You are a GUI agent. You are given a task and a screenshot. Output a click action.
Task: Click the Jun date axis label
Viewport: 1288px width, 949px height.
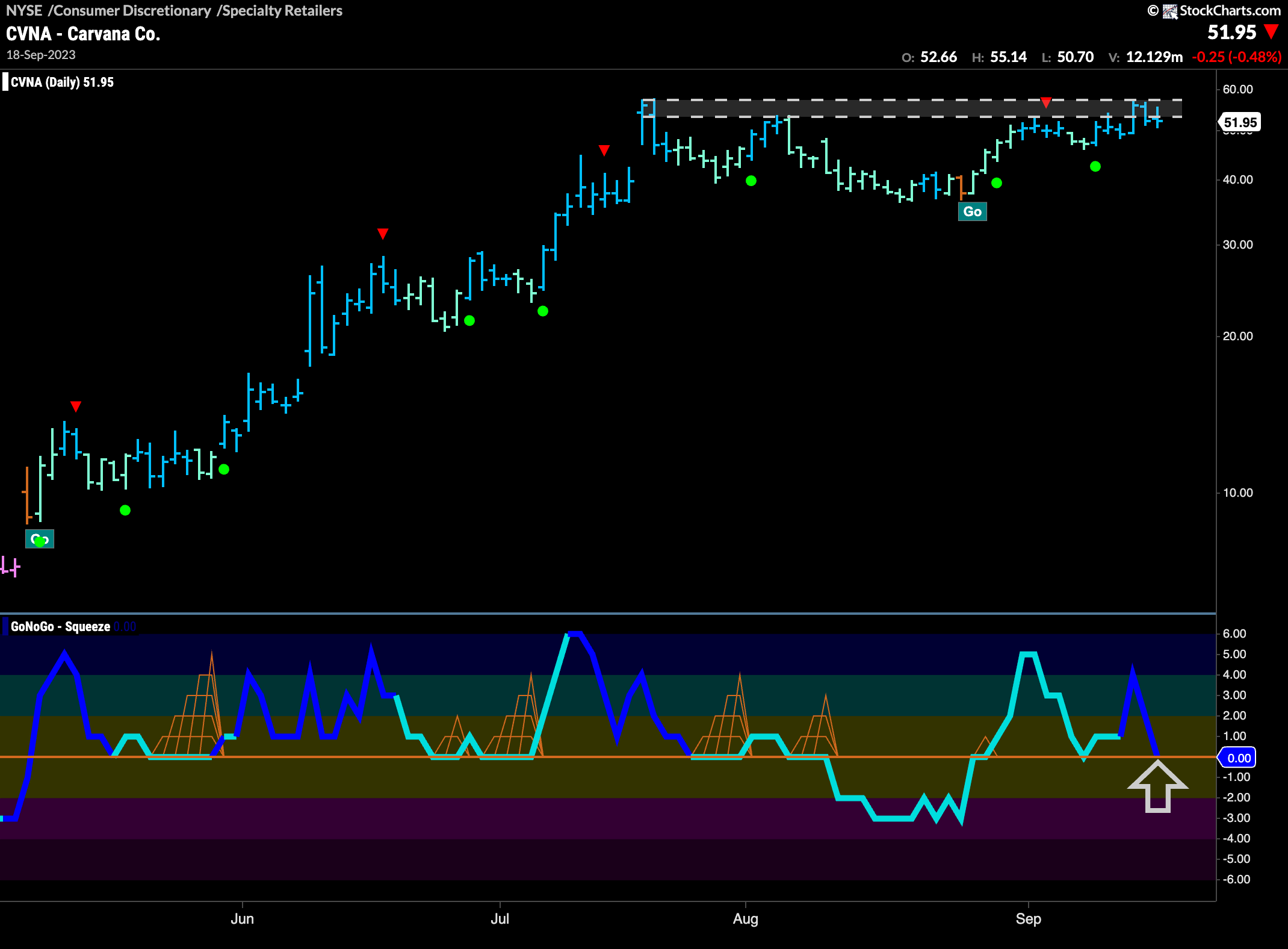coord(243,919)
